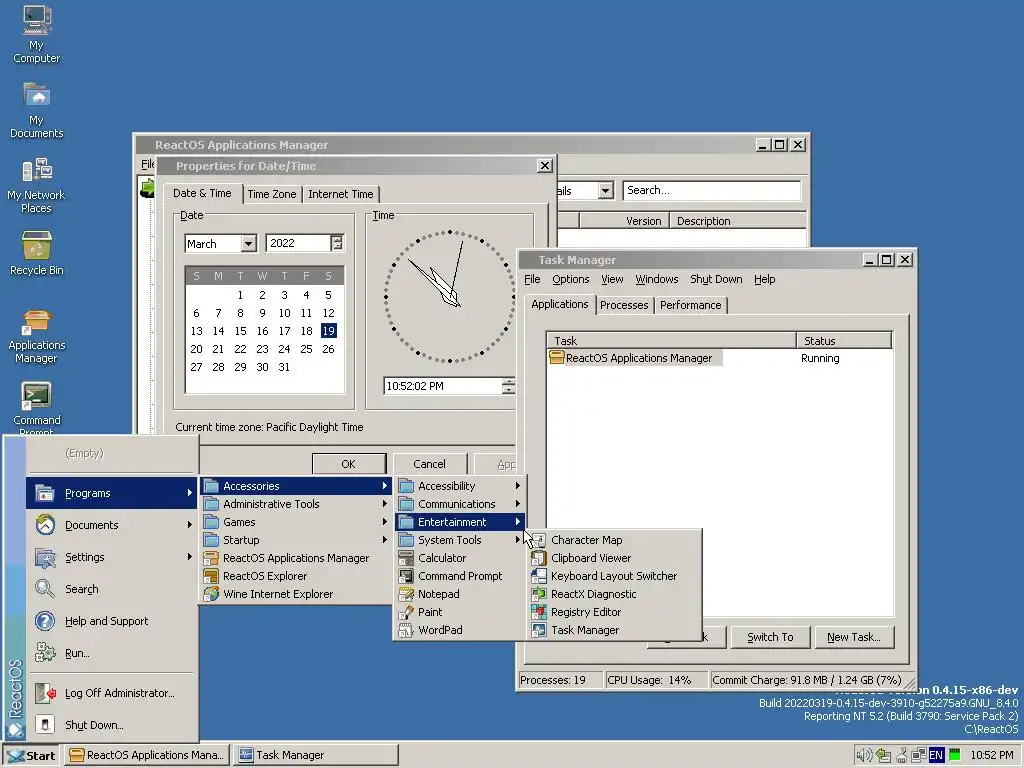Click the Applications Manager Search field
Viewport: 1024px width, 768px height.
[x=711, y=190]
